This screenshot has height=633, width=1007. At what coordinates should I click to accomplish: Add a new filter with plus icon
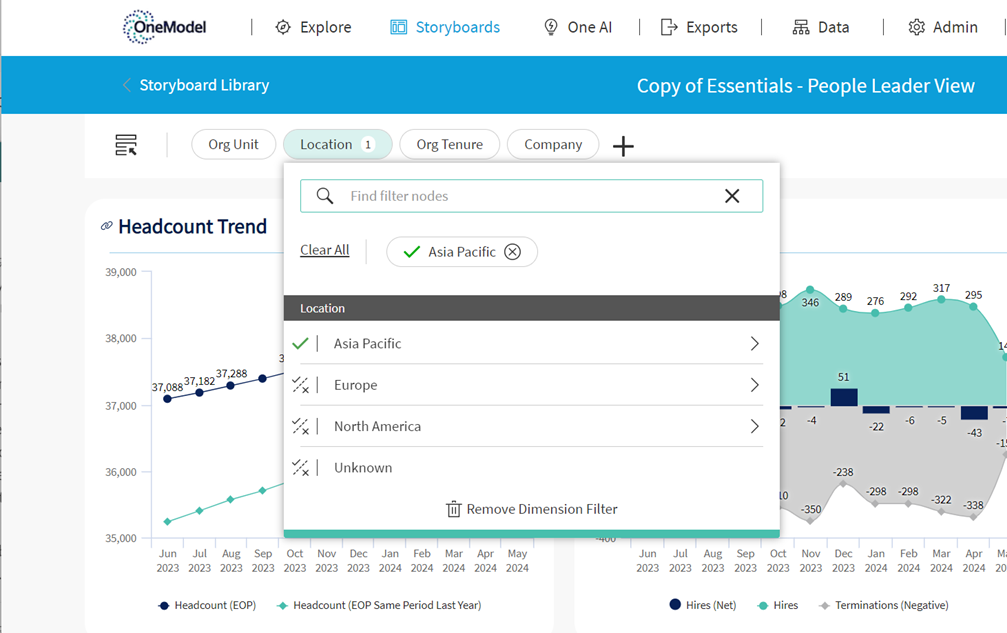pyautogui.click(x=623, y=146)
